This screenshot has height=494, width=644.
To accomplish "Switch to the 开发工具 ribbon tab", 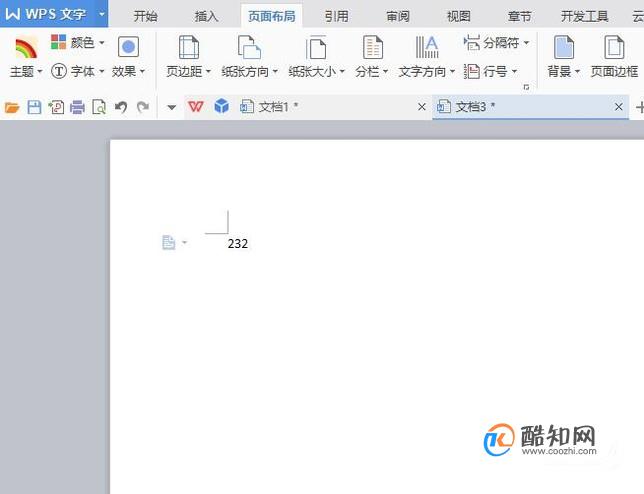I will pyautogui.click(x=584, y=16).
